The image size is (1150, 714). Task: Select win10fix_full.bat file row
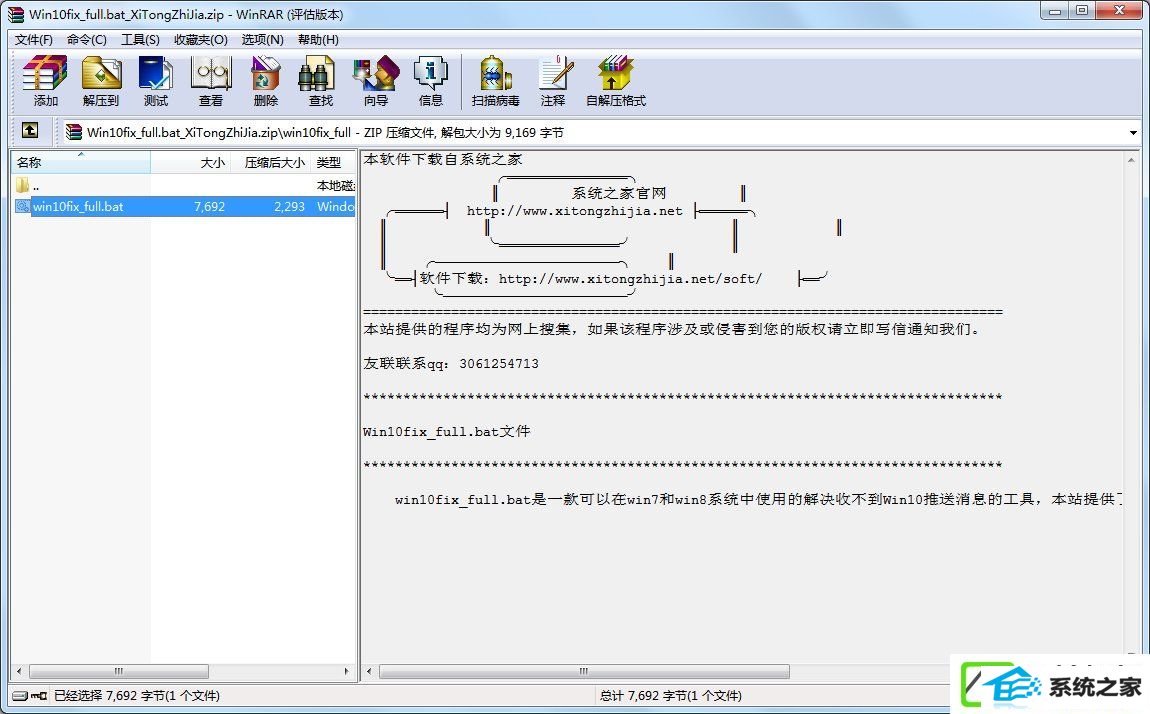pyautogui.click(x=183, y=207)
